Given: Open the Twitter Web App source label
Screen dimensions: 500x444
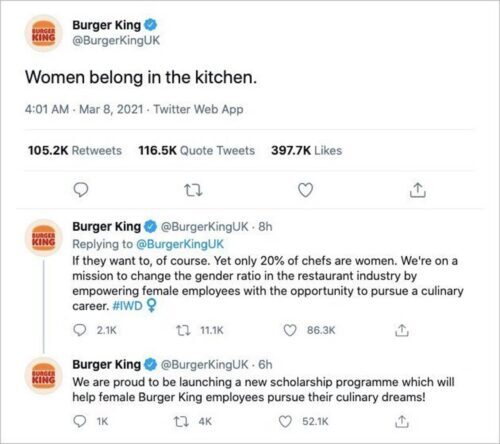Looking at the screenshot, I should pyautogui.click(x=198, y=109).
